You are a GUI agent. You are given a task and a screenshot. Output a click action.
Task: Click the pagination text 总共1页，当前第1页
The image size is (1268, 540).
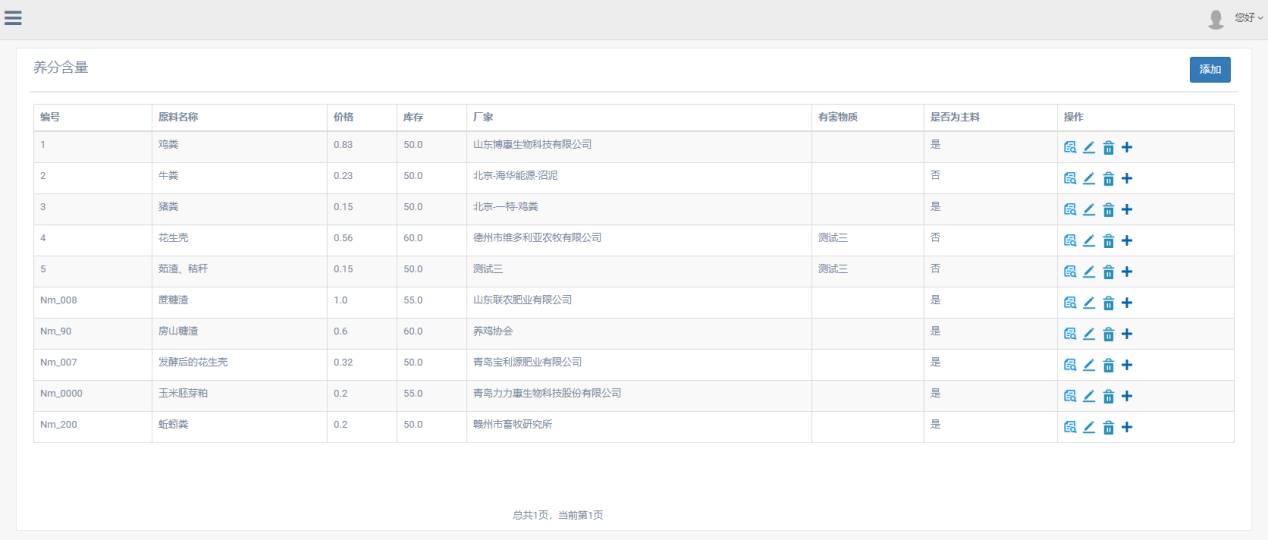pyautogui.click(x=558, y=515)
